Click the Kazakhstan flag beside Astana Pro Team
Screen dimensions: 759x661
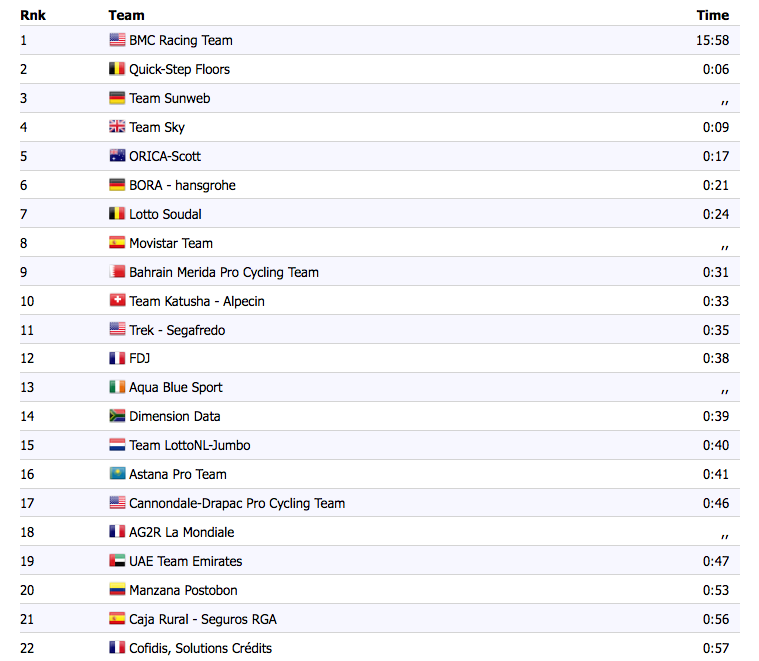click(x=117, y=475)
